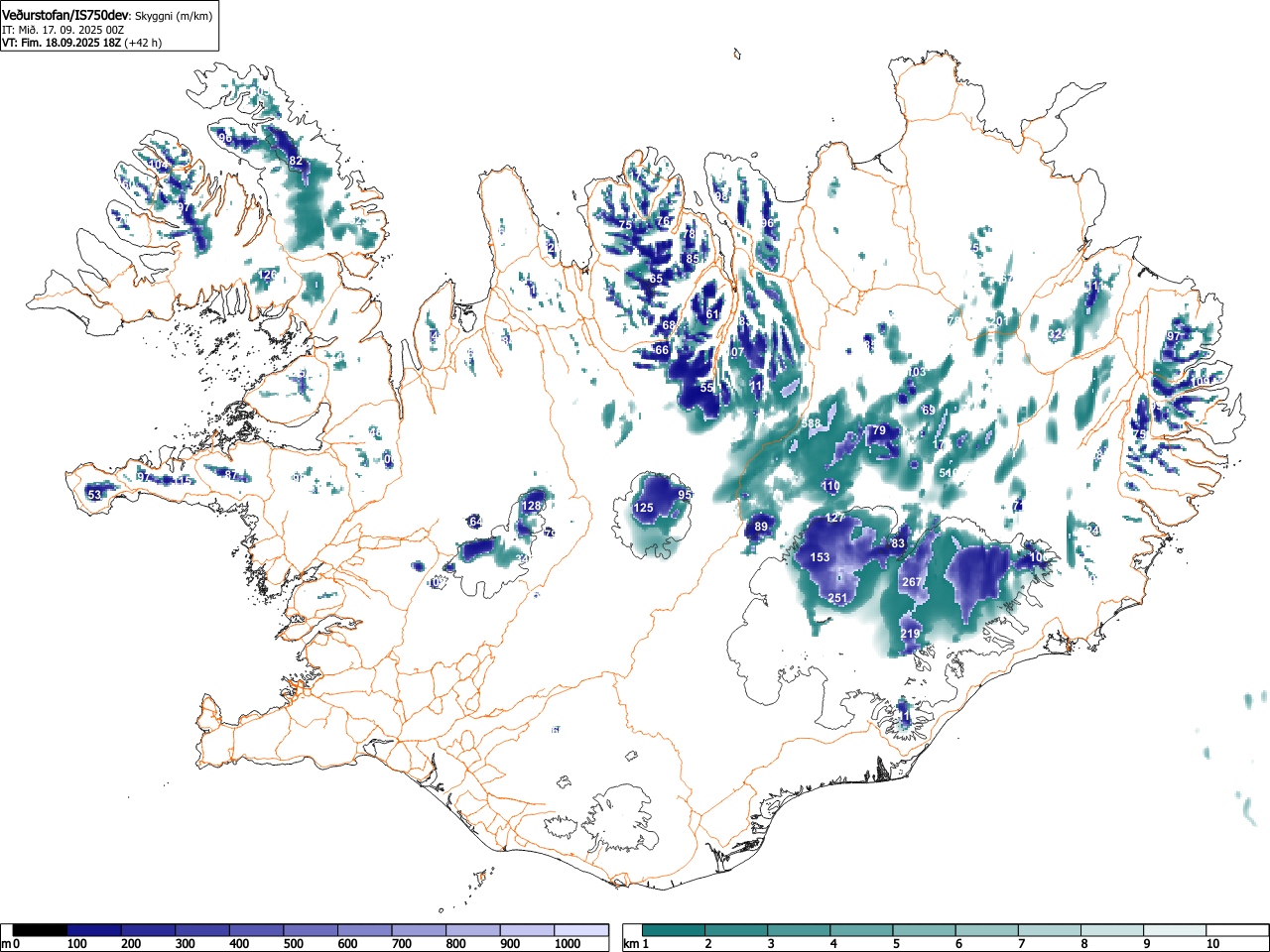
Task: Click the map value '126'
Action: pyautogui.click(x=268, y=274)
